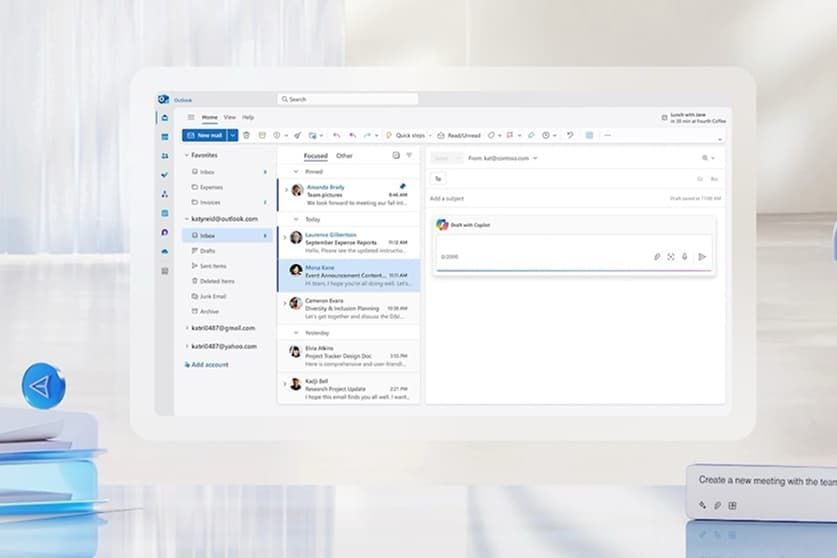The width and height of the screenshot is (837, 558).
Task: Open the OneDrive cloud icon in the sidebar
Action: point(164,251)
